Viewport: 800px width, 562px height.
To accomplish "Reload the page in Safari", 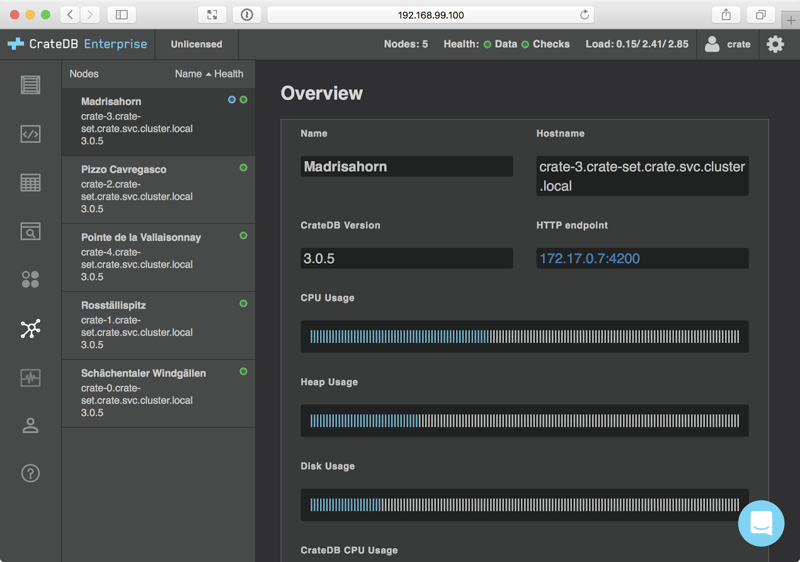I will tap(584, 15).
